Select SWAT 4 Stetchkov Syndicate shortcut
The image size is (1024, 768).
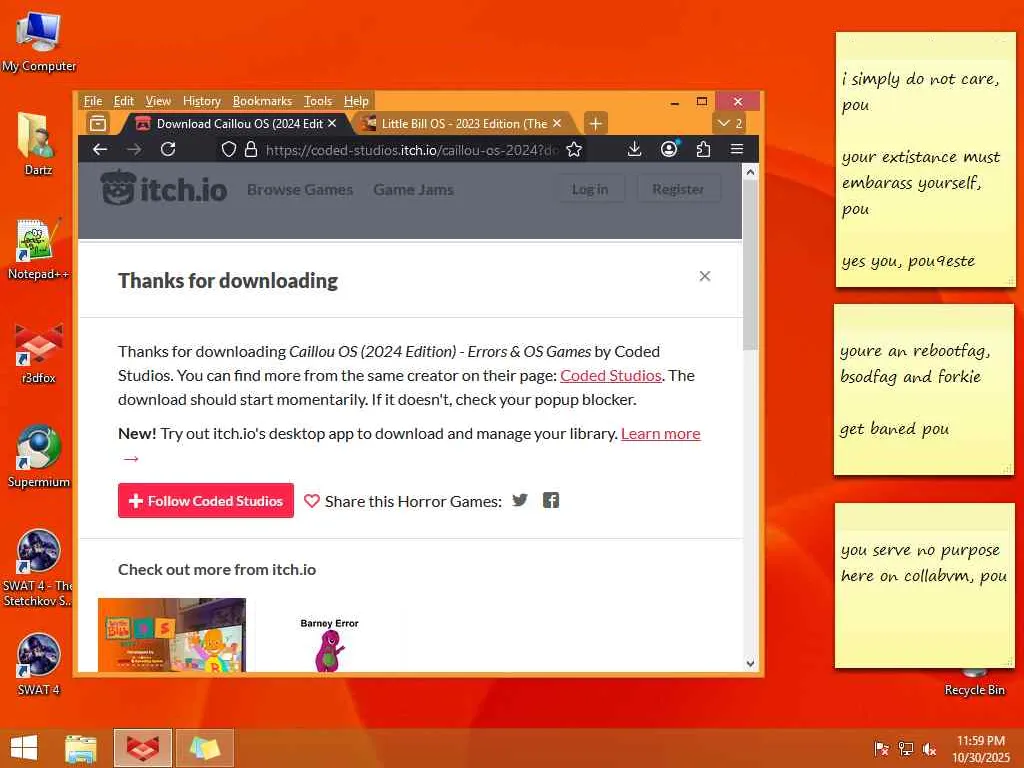point(38,568)
